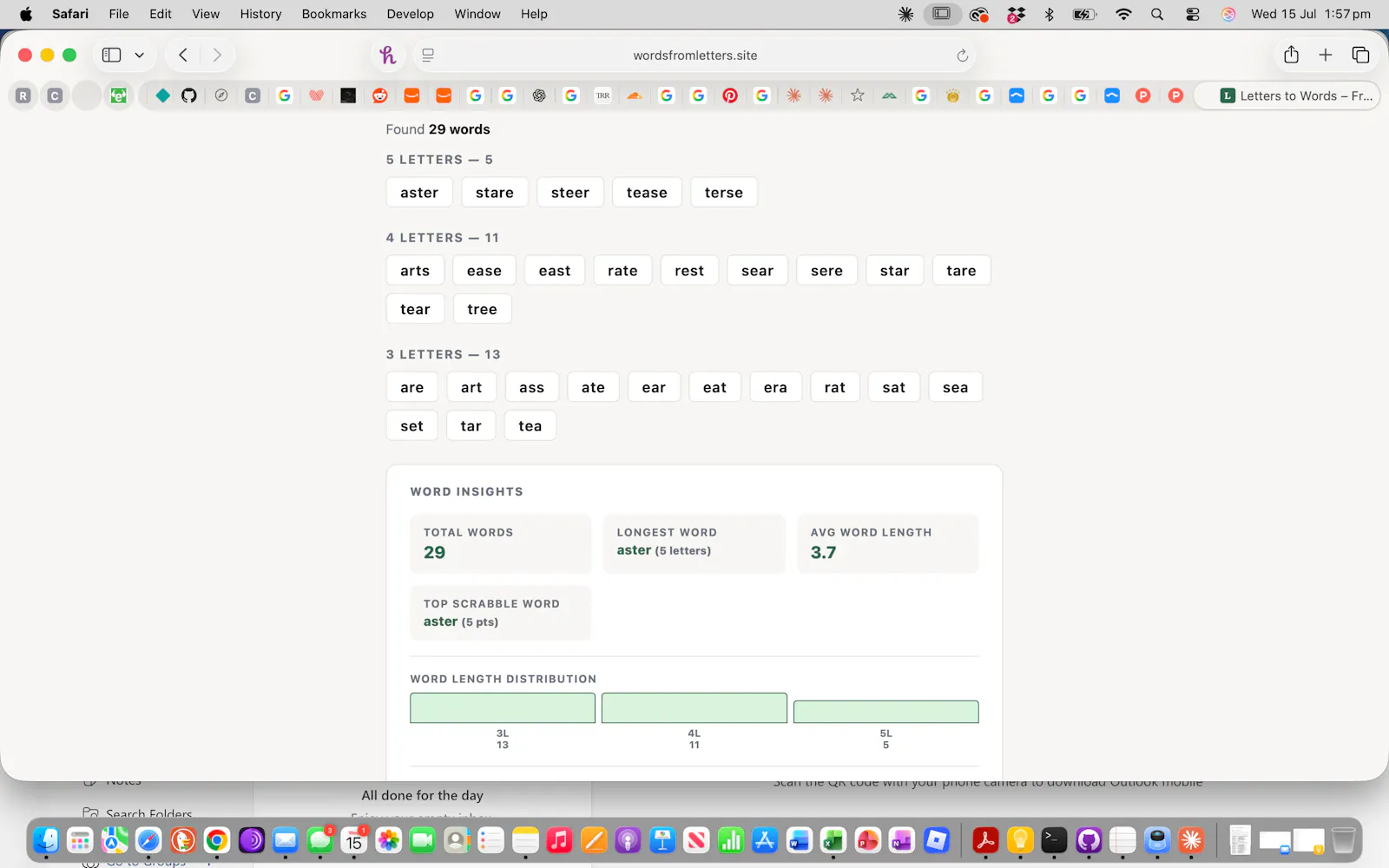Click the word chip tree
This screenshot has width=1389, height=868.
(x=482, y=309)
